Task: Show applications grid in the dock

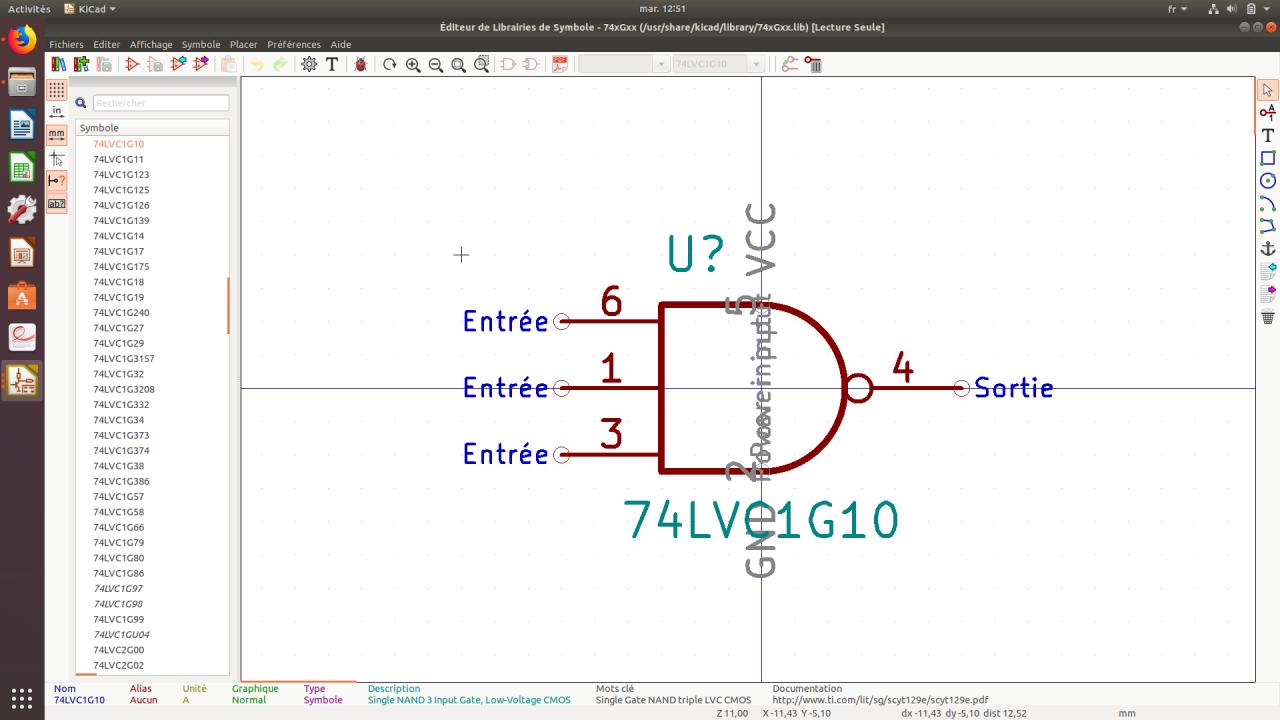Action: pos(22,697)
